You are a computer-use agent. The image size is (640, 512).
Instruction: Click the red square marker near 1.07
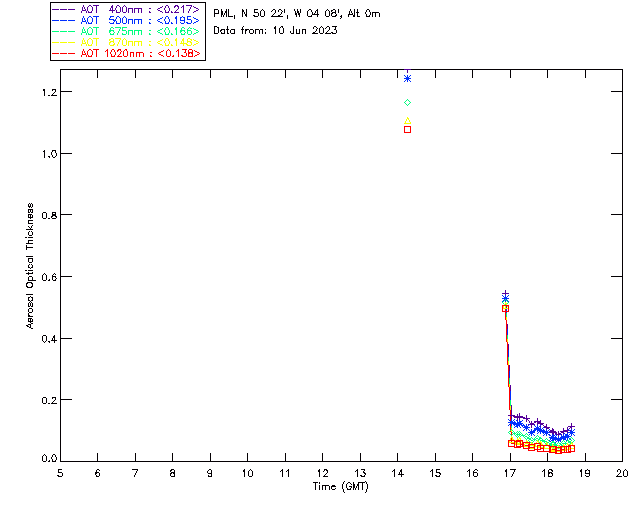(407, 129)
